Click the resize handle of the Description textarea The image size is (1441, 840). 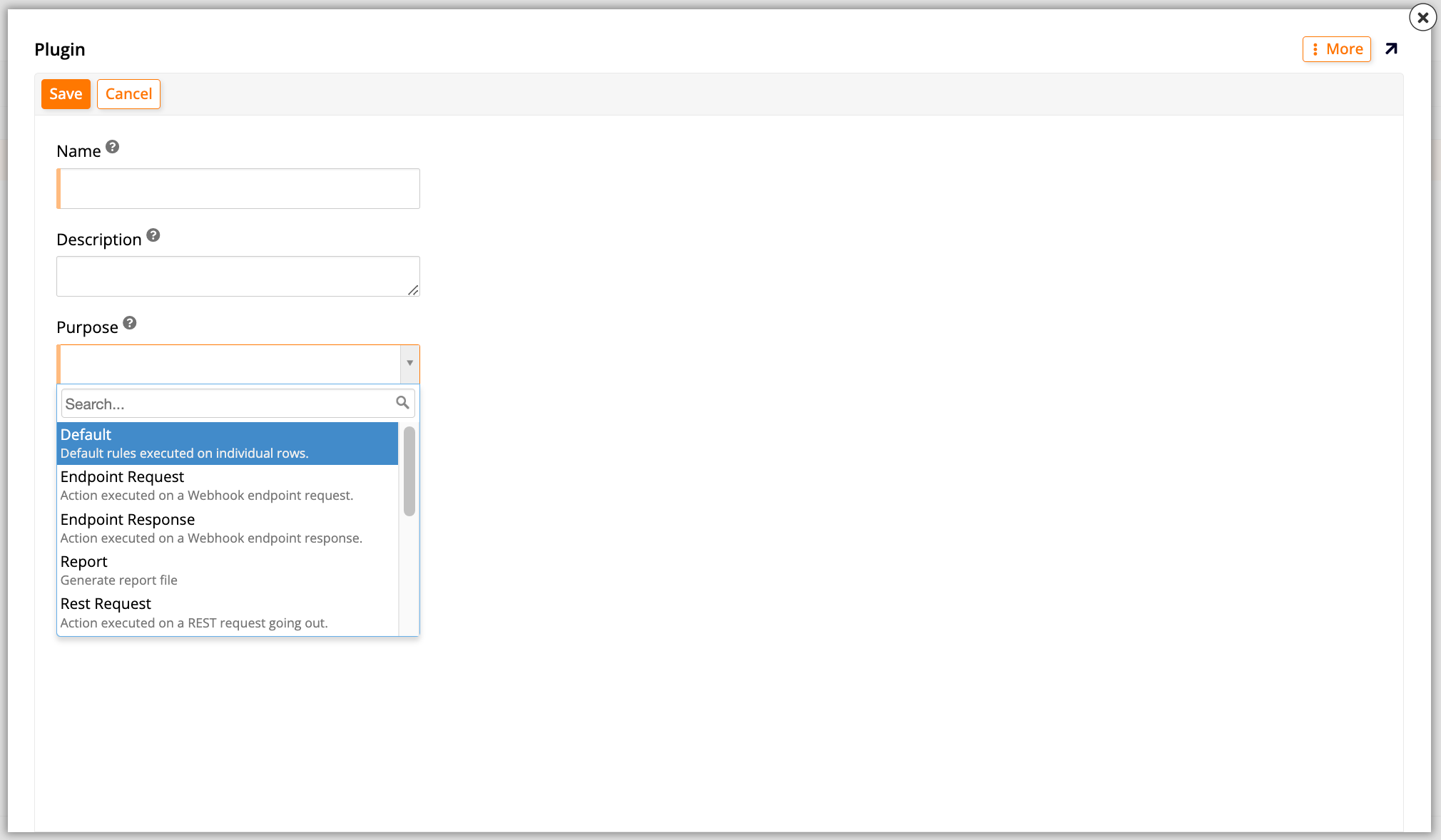click(414, 291)
